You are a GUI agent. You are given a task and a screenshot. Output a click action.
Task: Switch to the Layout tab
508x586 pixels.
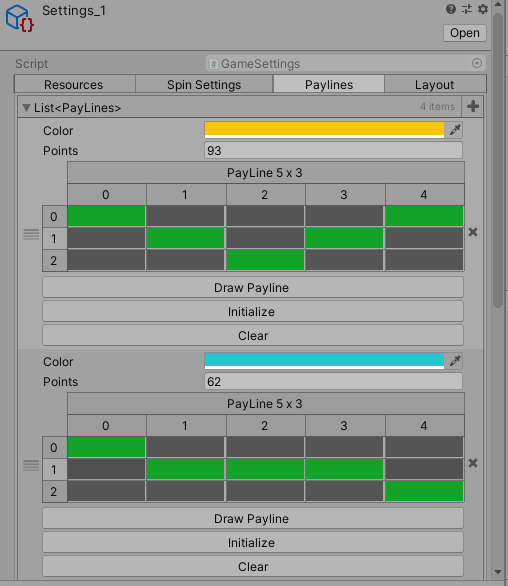tap(435, 84)
